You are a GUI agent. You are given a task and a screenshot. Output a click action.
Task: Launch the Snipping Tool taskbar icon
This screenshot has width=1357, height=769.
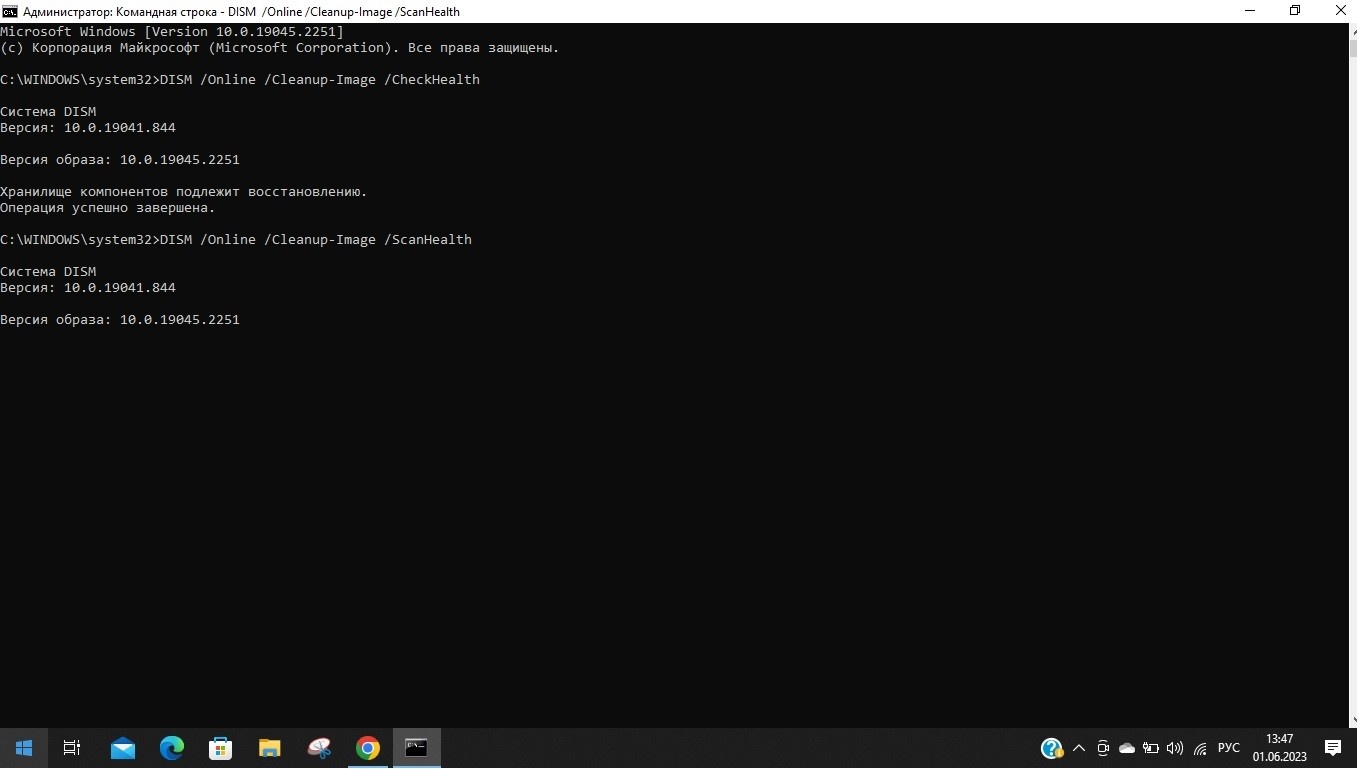(319, 748)
